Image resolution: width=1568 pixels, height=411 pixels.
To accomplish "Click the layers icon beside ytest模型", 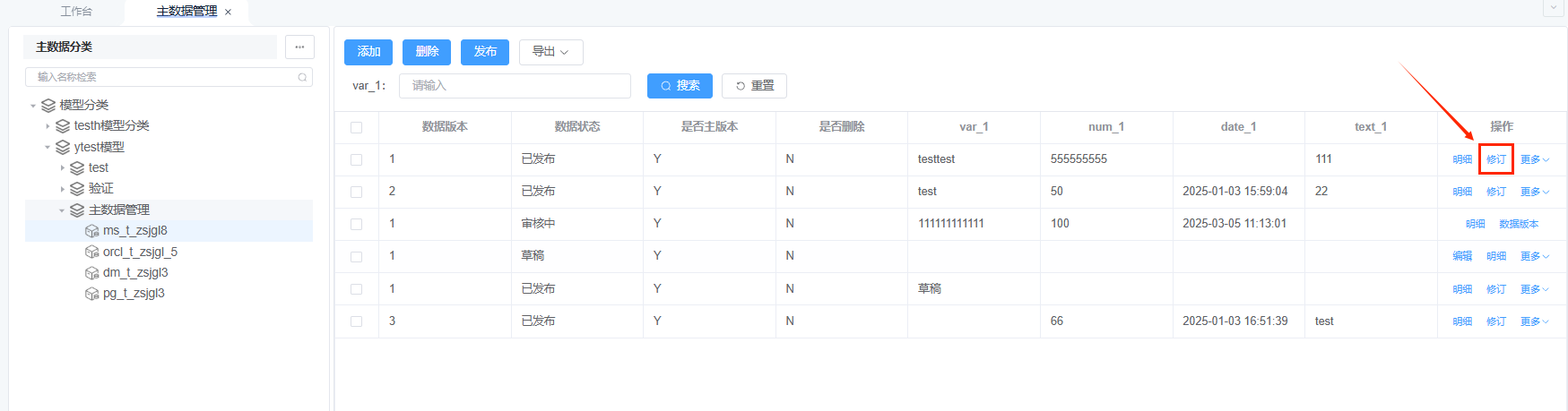I will 63,147.
